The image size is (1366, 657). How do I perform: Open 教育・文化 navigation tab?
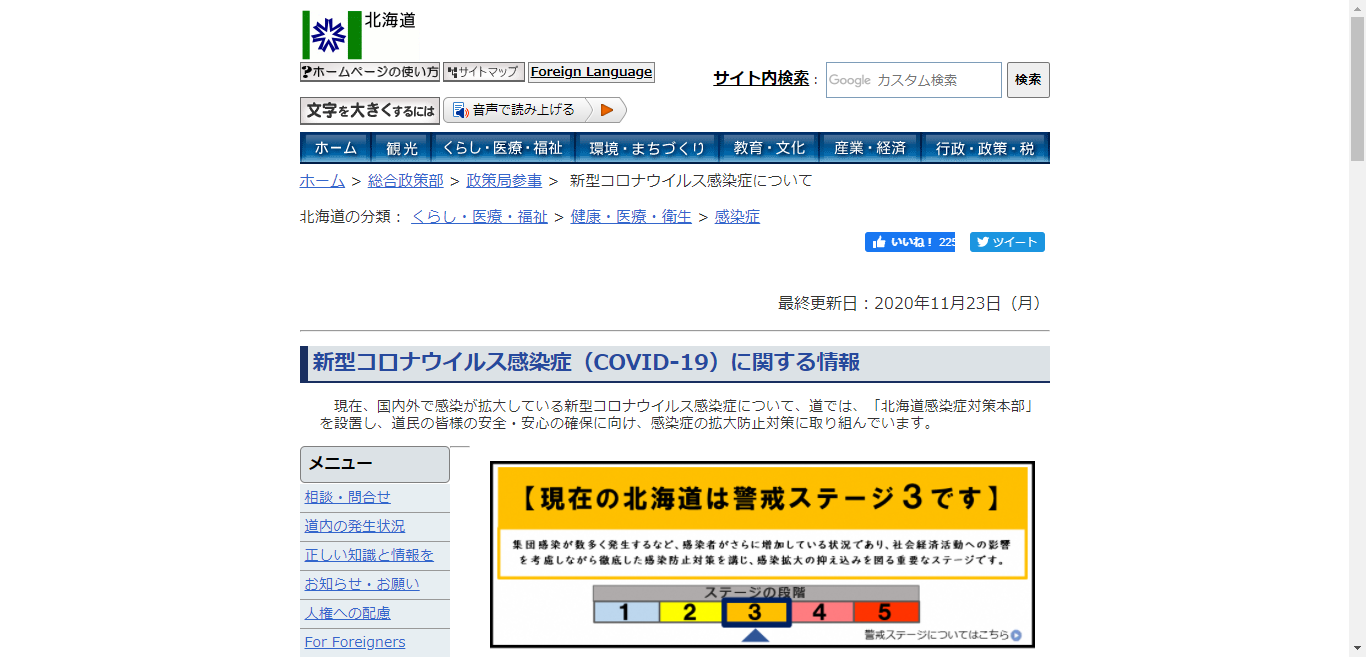pos(768,148)
